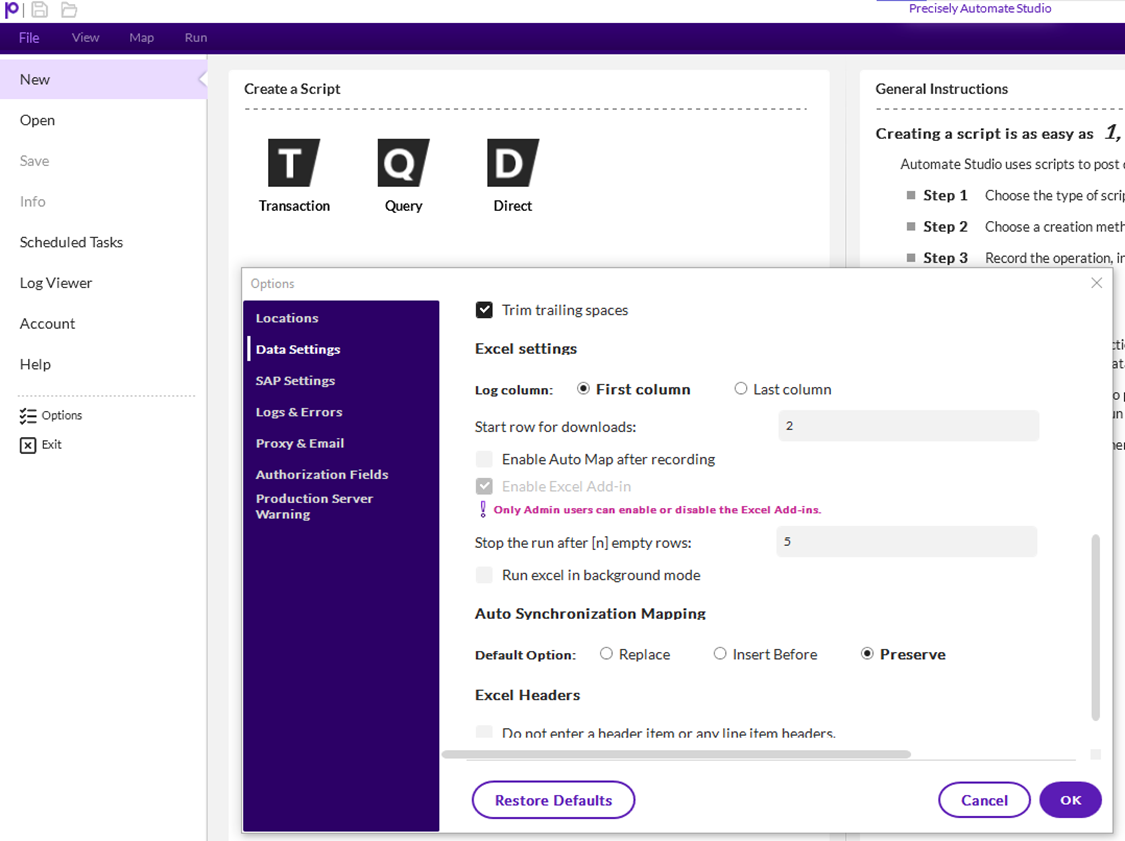Create a Query script via Q icon

(403, 163)
